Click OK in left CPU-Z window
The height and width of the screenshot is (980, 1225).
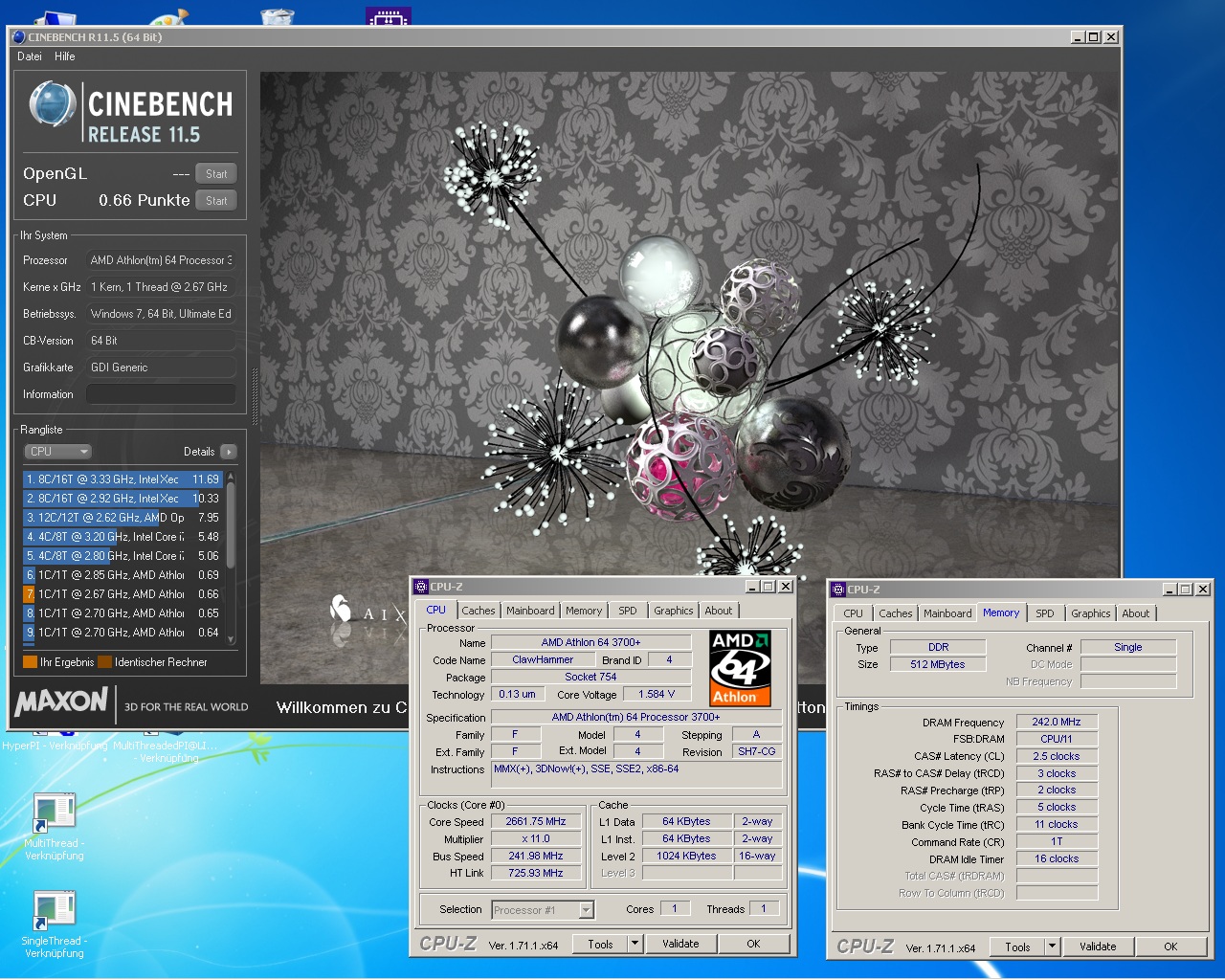(754, 944)
